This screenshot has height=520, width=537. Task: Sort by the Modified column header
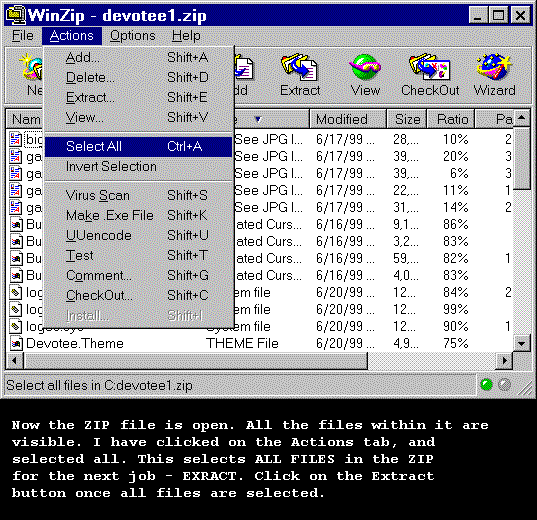tap(348, 119)
